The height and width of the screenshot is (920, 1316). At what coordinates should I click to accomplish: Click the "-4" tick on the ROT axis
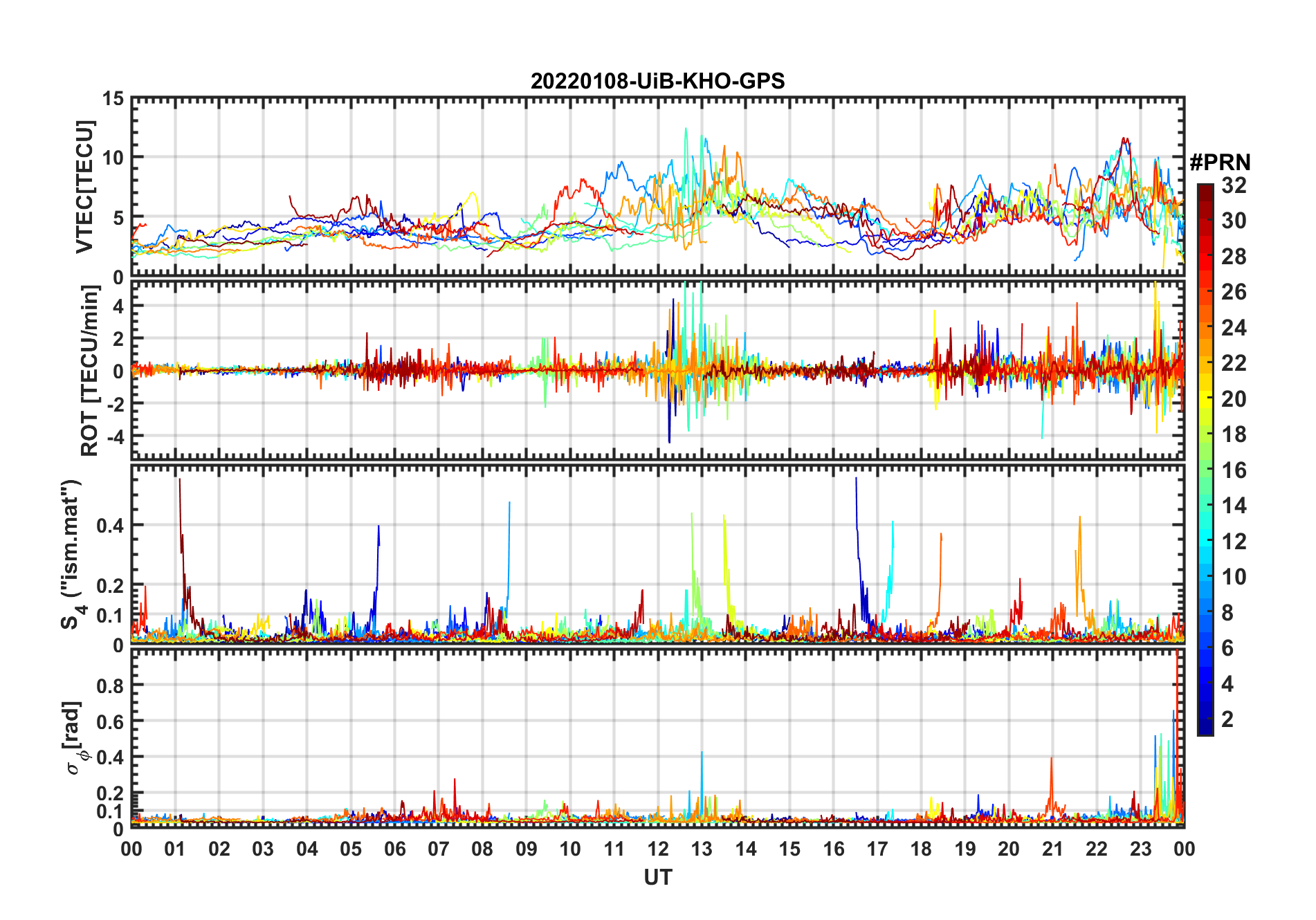pos(116,436)
